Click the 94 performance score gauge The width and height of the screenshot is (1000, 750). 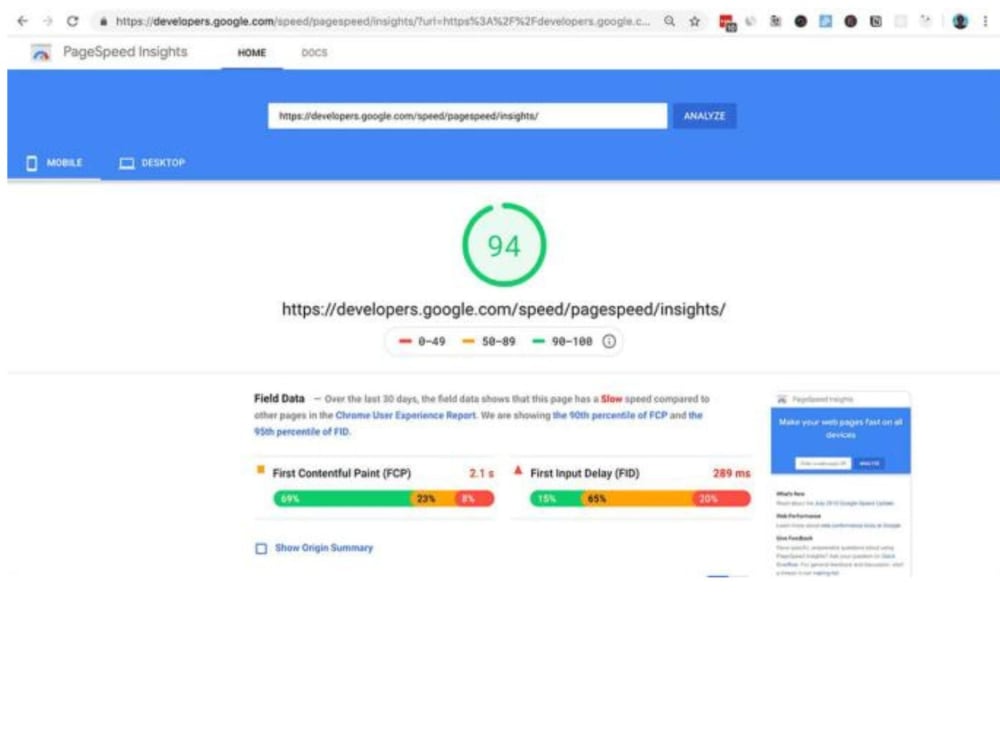click(504, 245)
